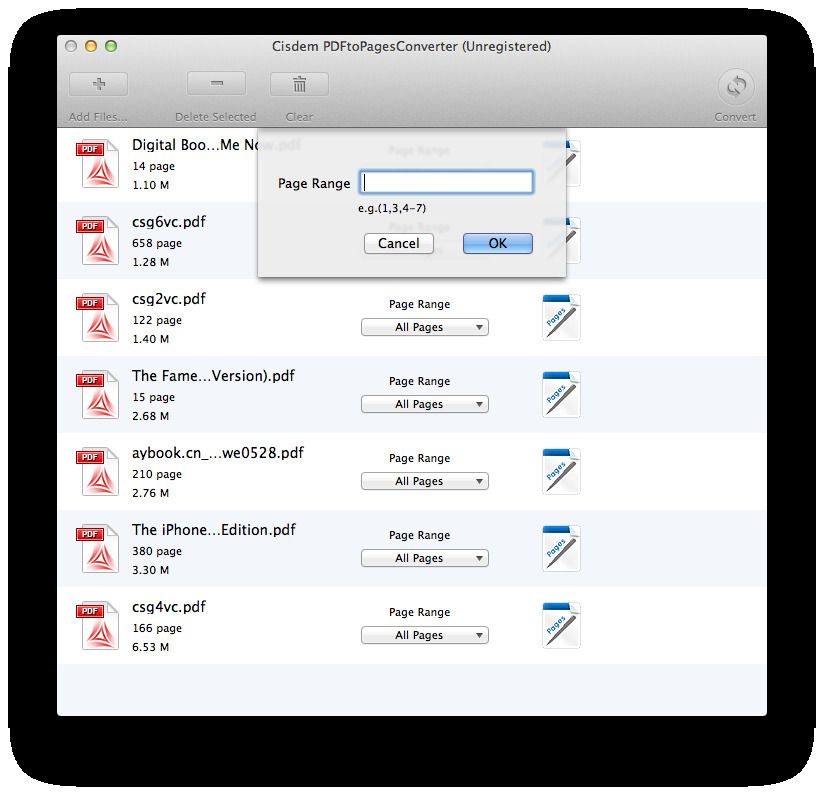The height and width of the screenshot is (795, 824).
Task: Cancel the Page Range dialog
Action: pyautogui.click(x=398, y=243)
